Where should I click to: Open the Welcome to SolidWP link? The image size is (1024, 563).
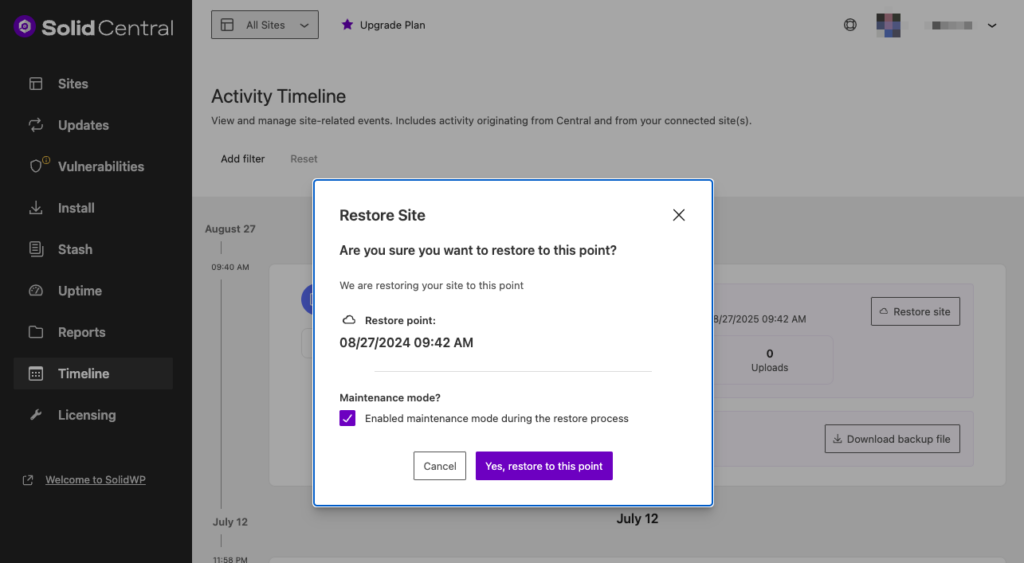pos(95,480)
